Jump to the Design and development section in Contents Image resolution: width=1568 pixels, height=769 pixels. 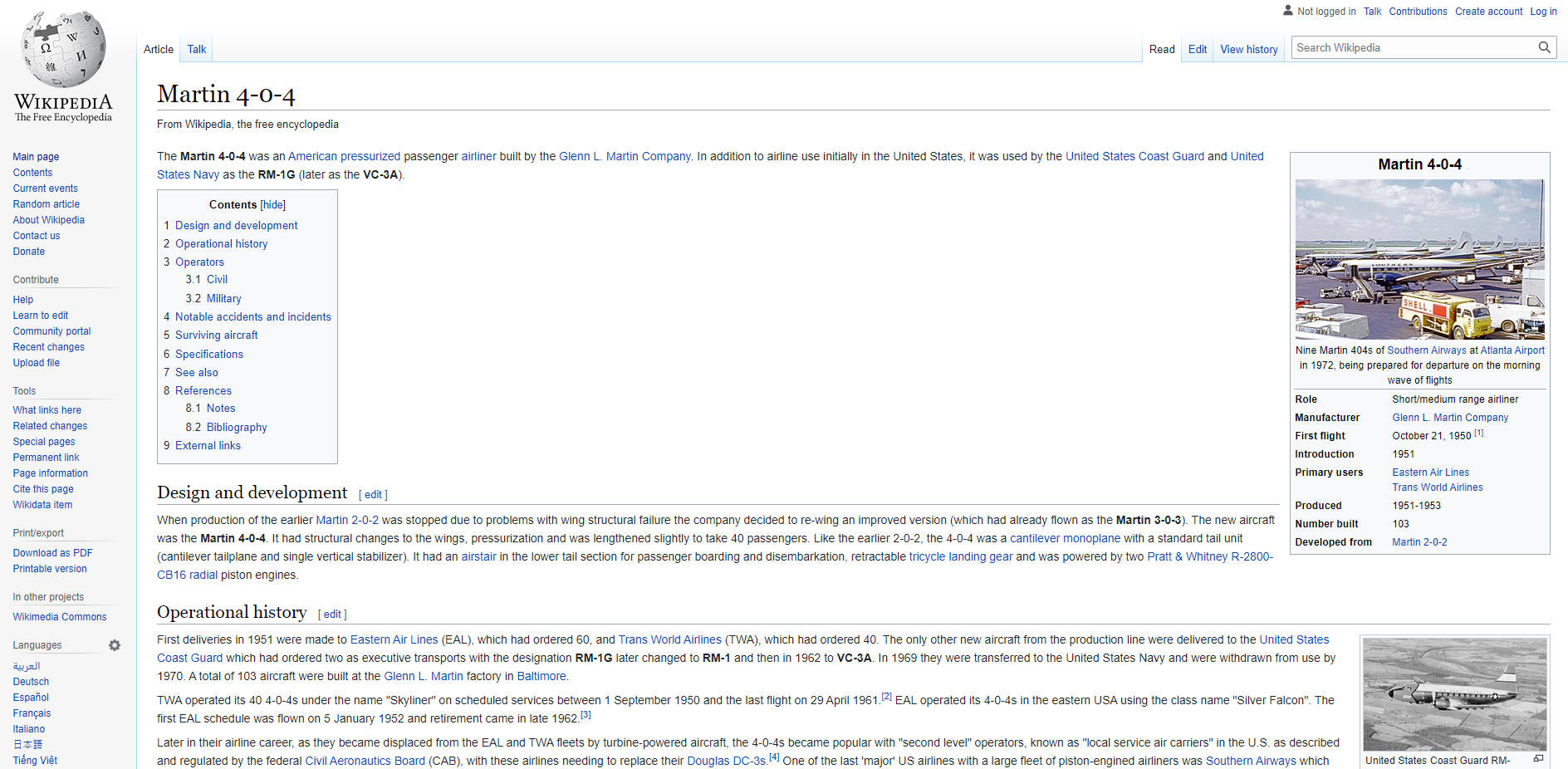[x=236, y=226]
